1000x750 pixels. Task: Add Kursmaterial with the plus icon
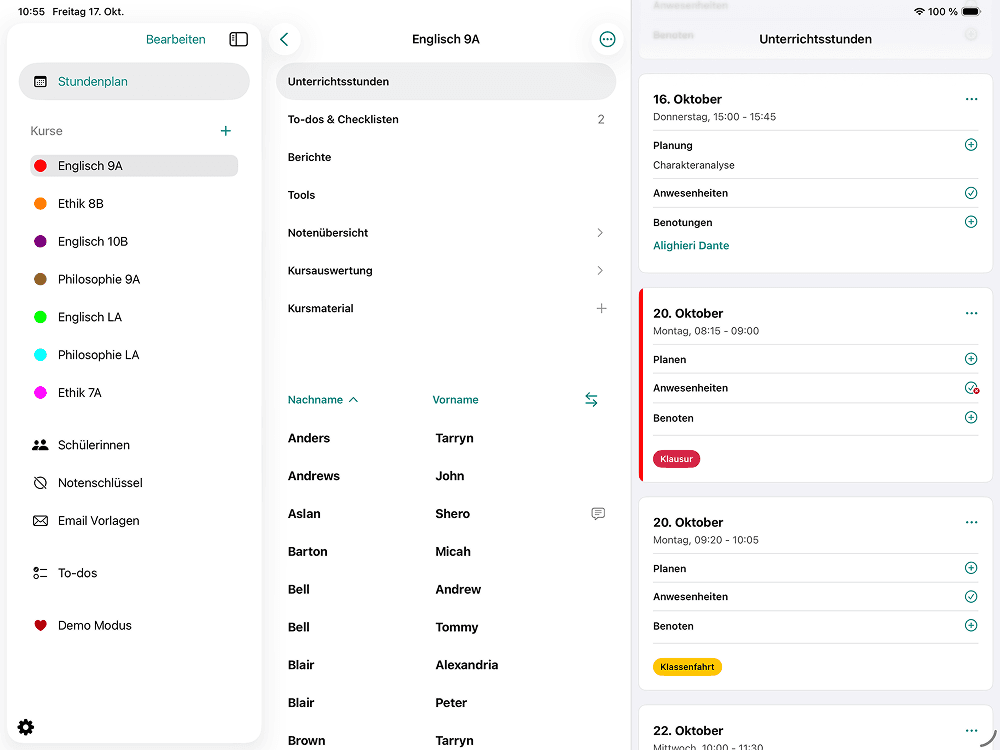tap(601, 309)
